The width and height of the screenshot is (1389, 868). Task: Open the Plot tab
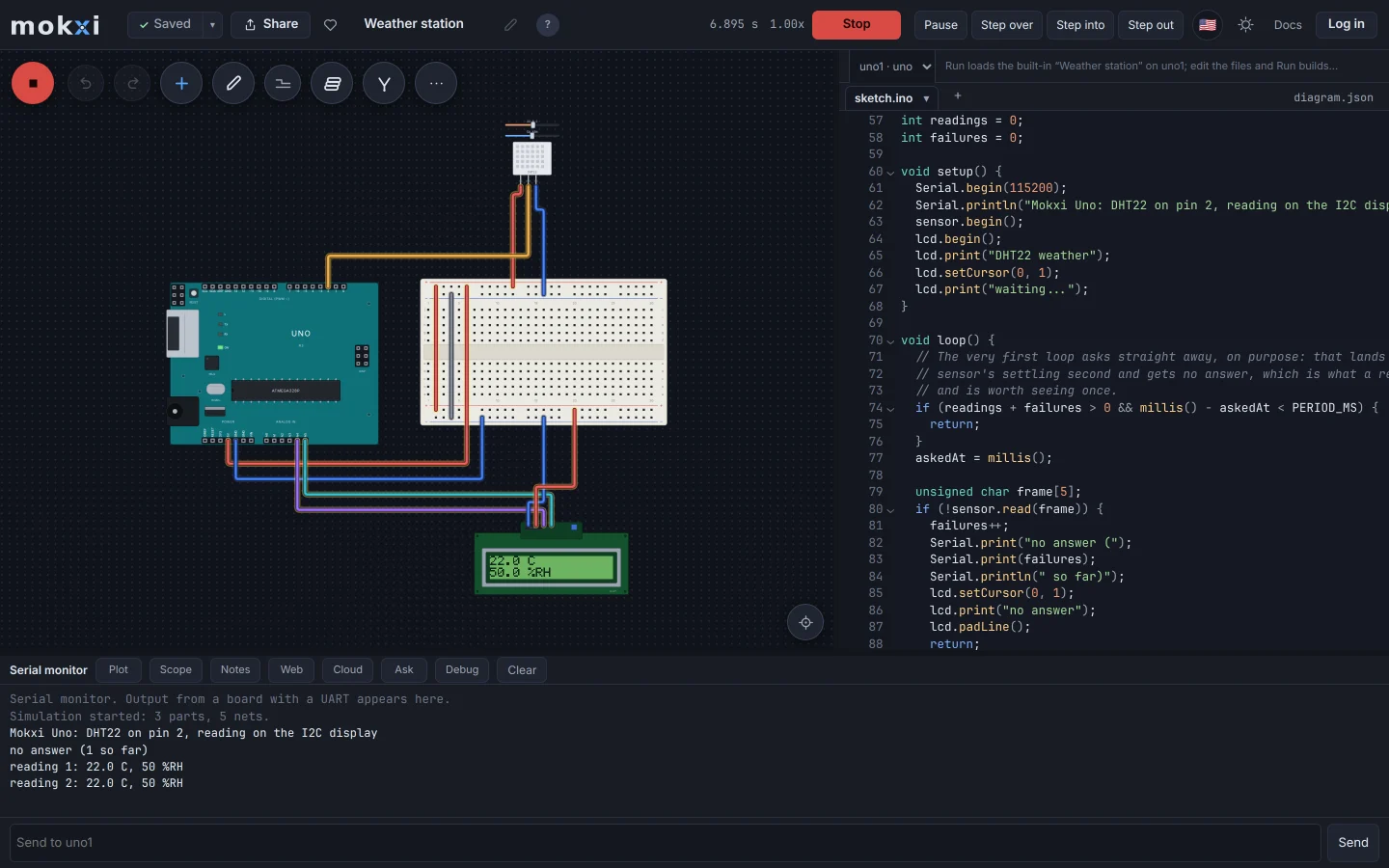point(119,670)
